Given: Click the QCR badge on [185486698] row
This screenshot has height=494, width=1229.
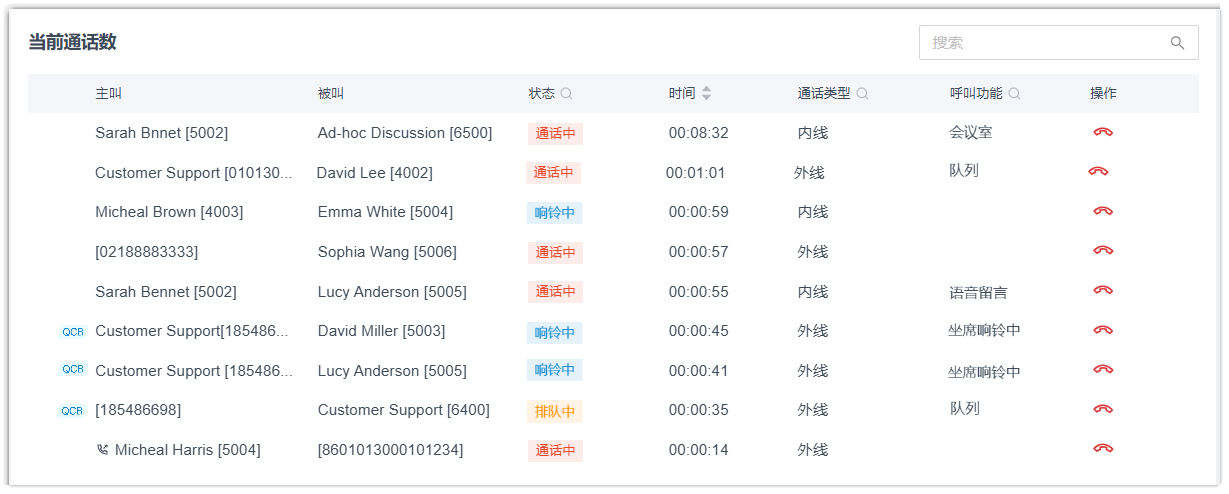Looking at the screenshot, I should tap(73, 410).
